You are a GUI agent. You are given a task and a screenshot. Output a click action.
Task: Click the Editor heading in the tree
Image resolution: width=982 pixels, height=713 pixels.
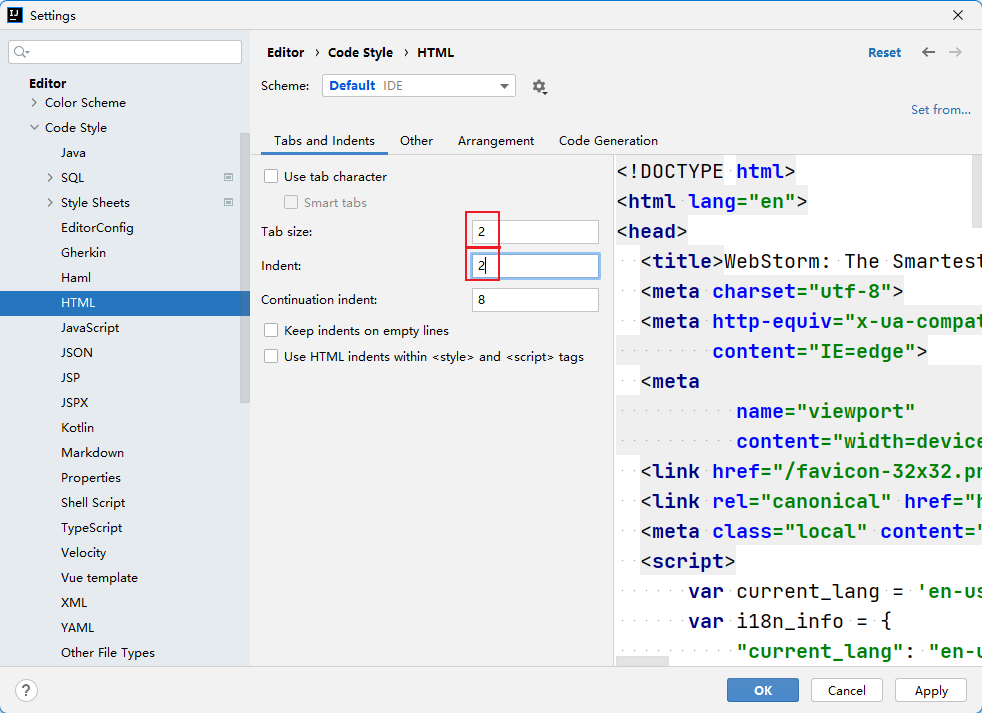coord(48,83)
